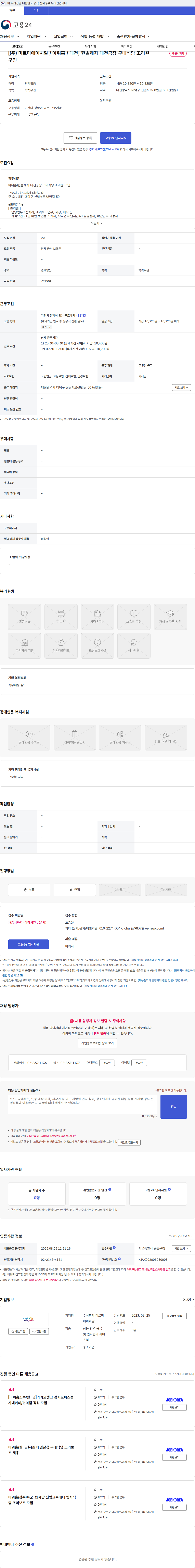This screenshot has width=195, height=1568.
Task: Open 새창보기 for 육군 31사단 posting
Action: tap(174, 1507)
